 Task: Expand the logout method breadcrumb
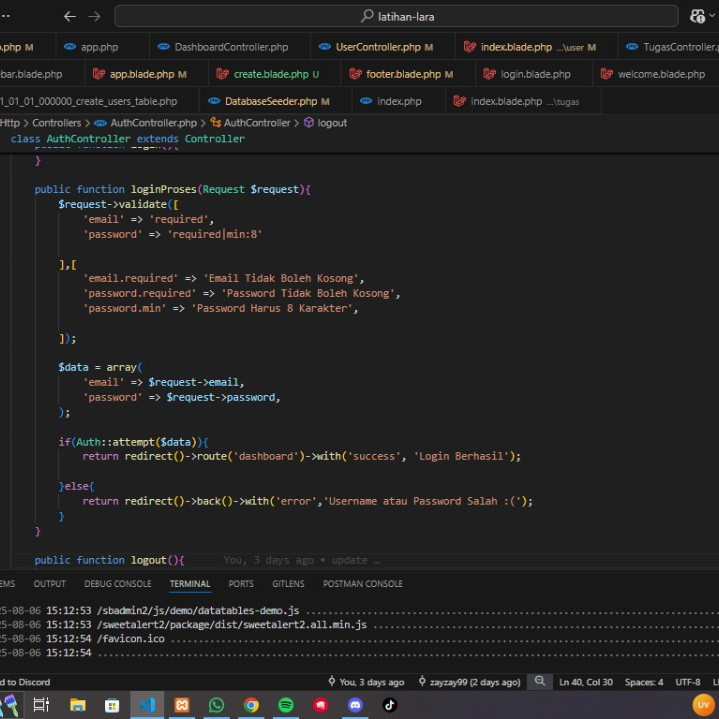[x=332, y=123]
